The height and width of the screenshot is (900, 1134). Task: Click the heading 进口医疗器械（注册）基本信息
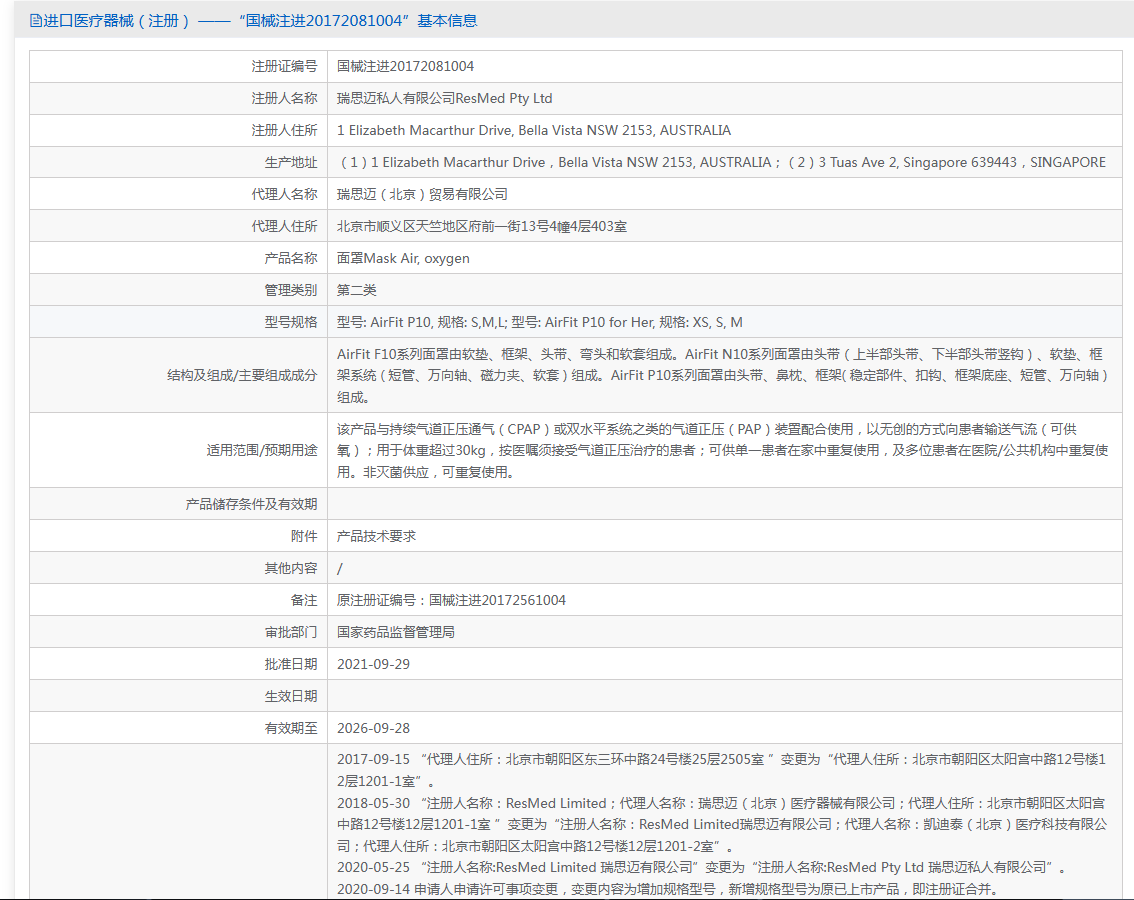point(260,21)
